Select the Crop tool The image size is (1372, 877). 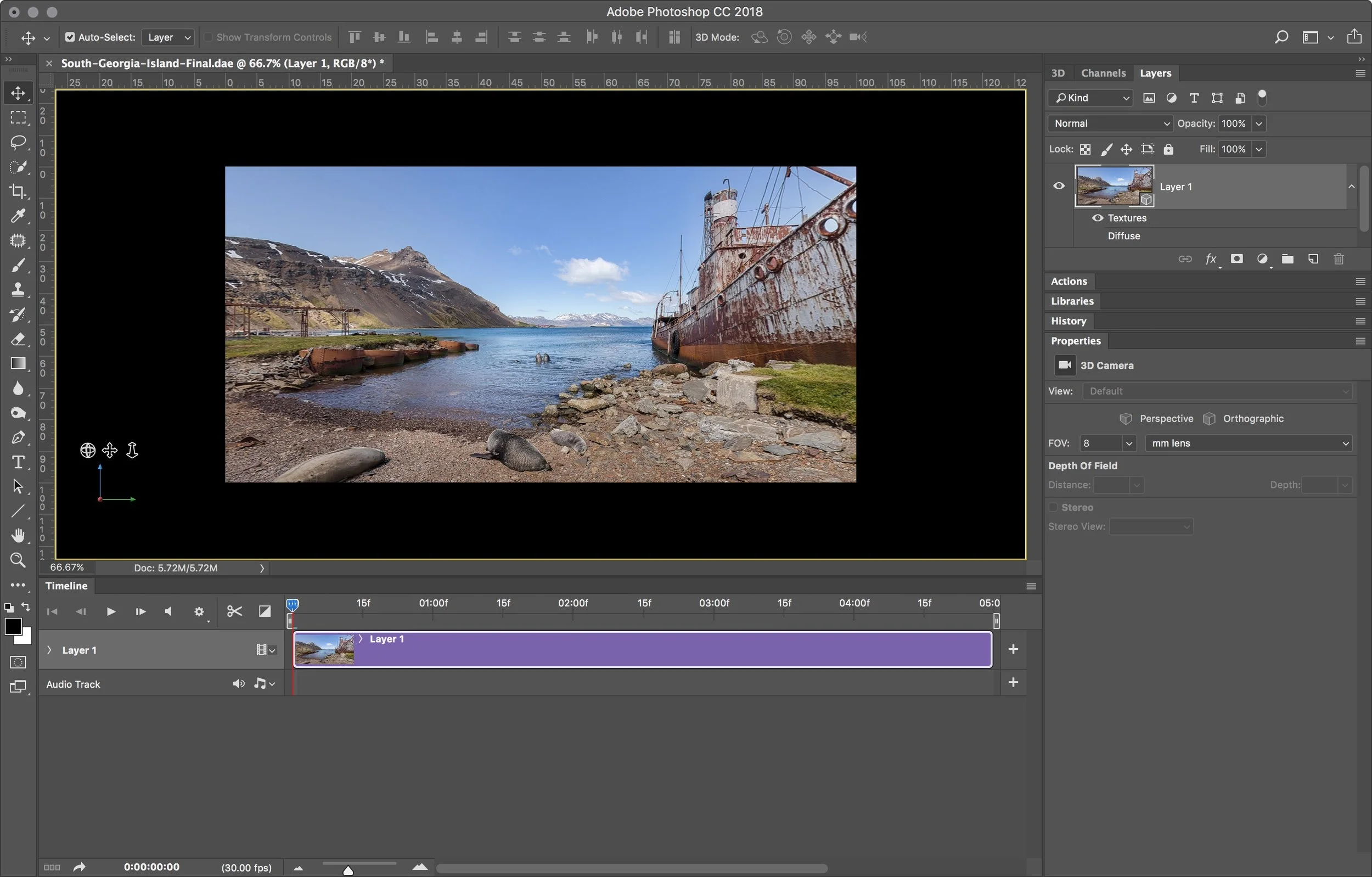pos(18,192)
